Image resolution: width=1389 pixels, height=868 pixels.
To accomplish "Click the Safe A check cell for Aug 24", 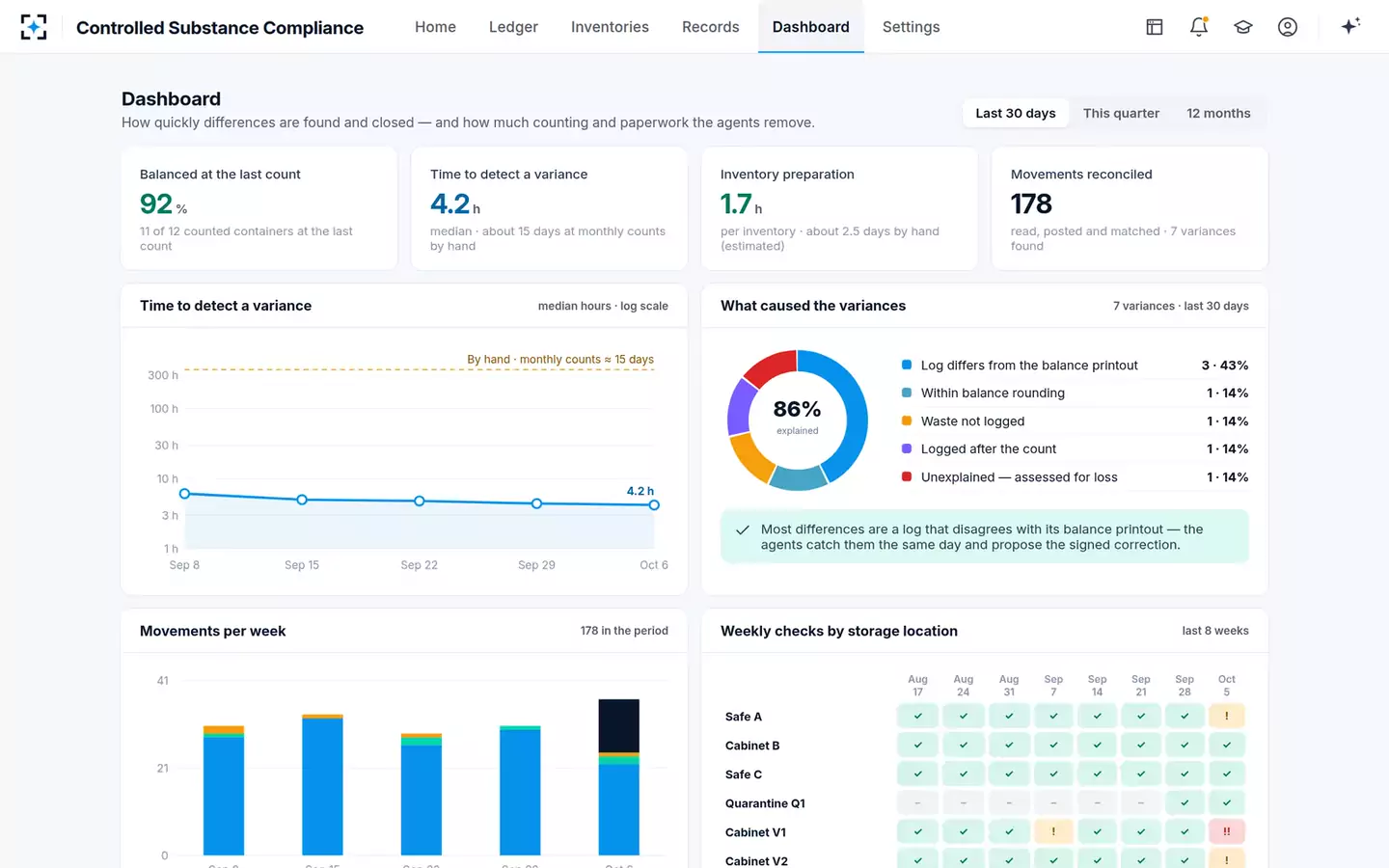I will pyautogui.click(x=964, y=716).
